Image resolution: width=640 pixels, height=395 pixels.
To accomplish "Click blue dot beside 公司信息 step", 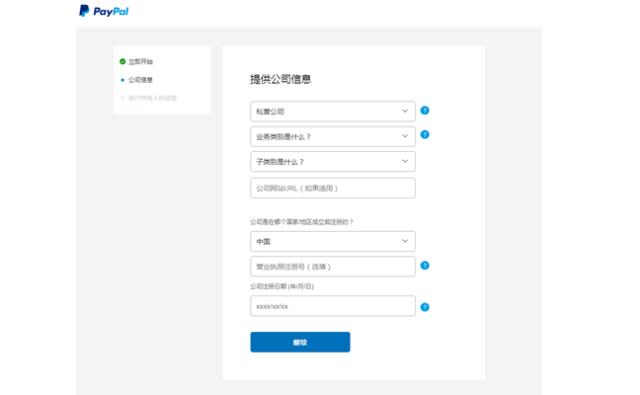I will tap(122, 80).
